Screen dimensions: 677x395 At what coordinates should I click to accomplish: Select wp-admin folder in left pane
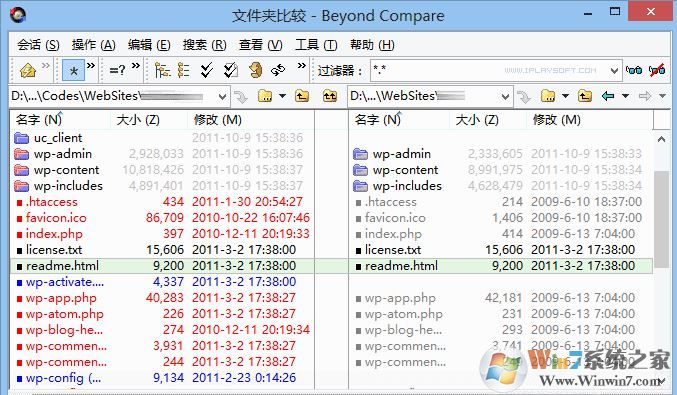63,154
